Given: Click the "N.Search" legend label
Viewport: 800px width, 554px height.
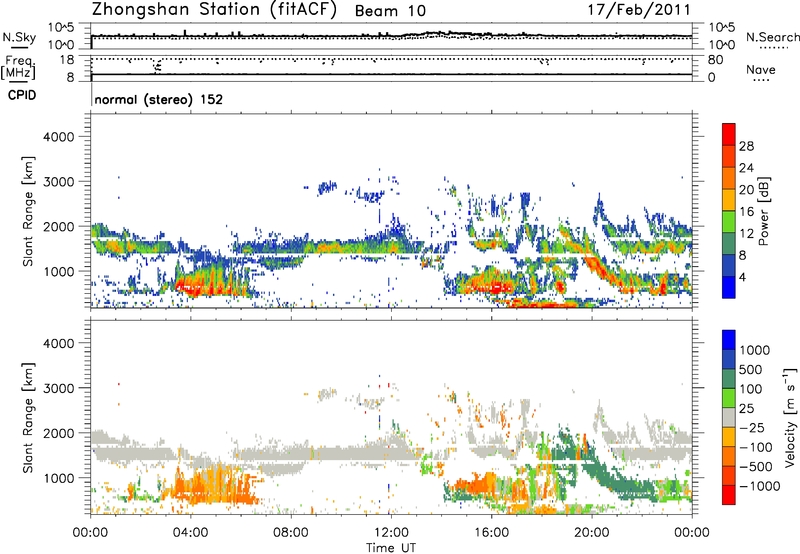Looking at the screenshot, I should coord(773,37).
